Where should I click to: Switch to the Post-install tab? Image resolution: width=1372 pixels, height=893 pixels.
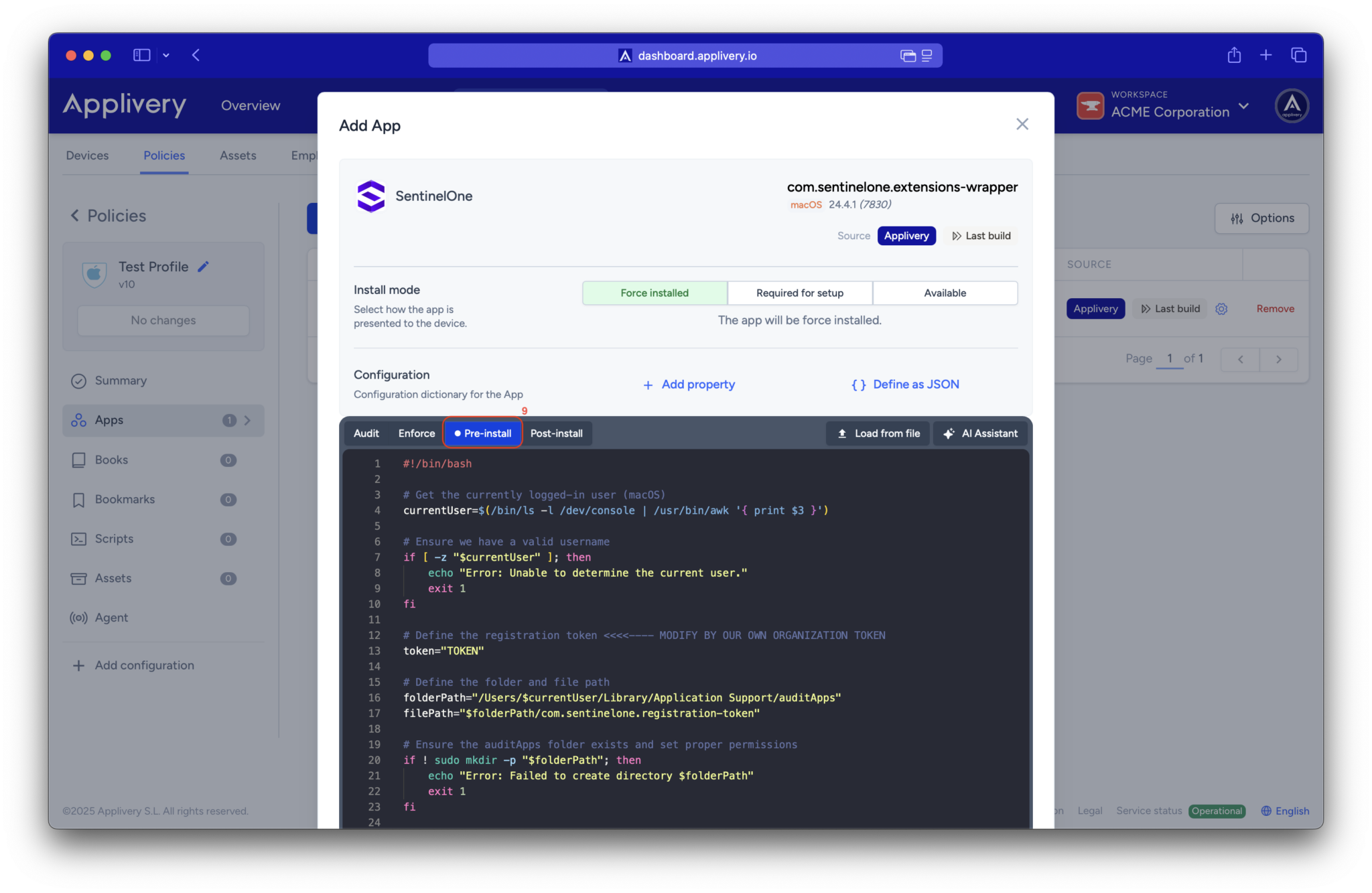tap(557, 433)
